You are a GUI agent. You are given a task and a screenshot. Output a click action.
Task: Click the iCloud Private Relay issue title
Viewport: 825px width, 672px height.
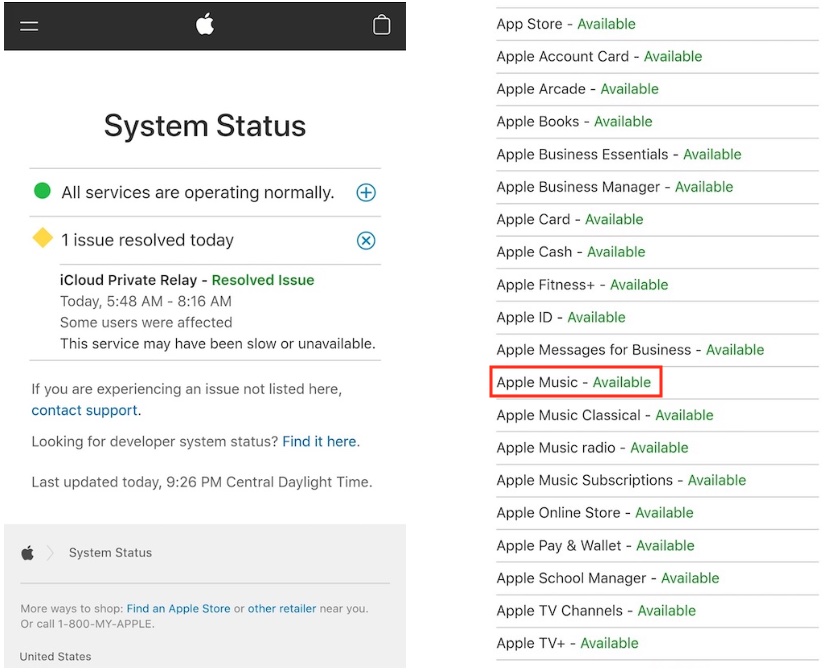(x=133, y=280)
